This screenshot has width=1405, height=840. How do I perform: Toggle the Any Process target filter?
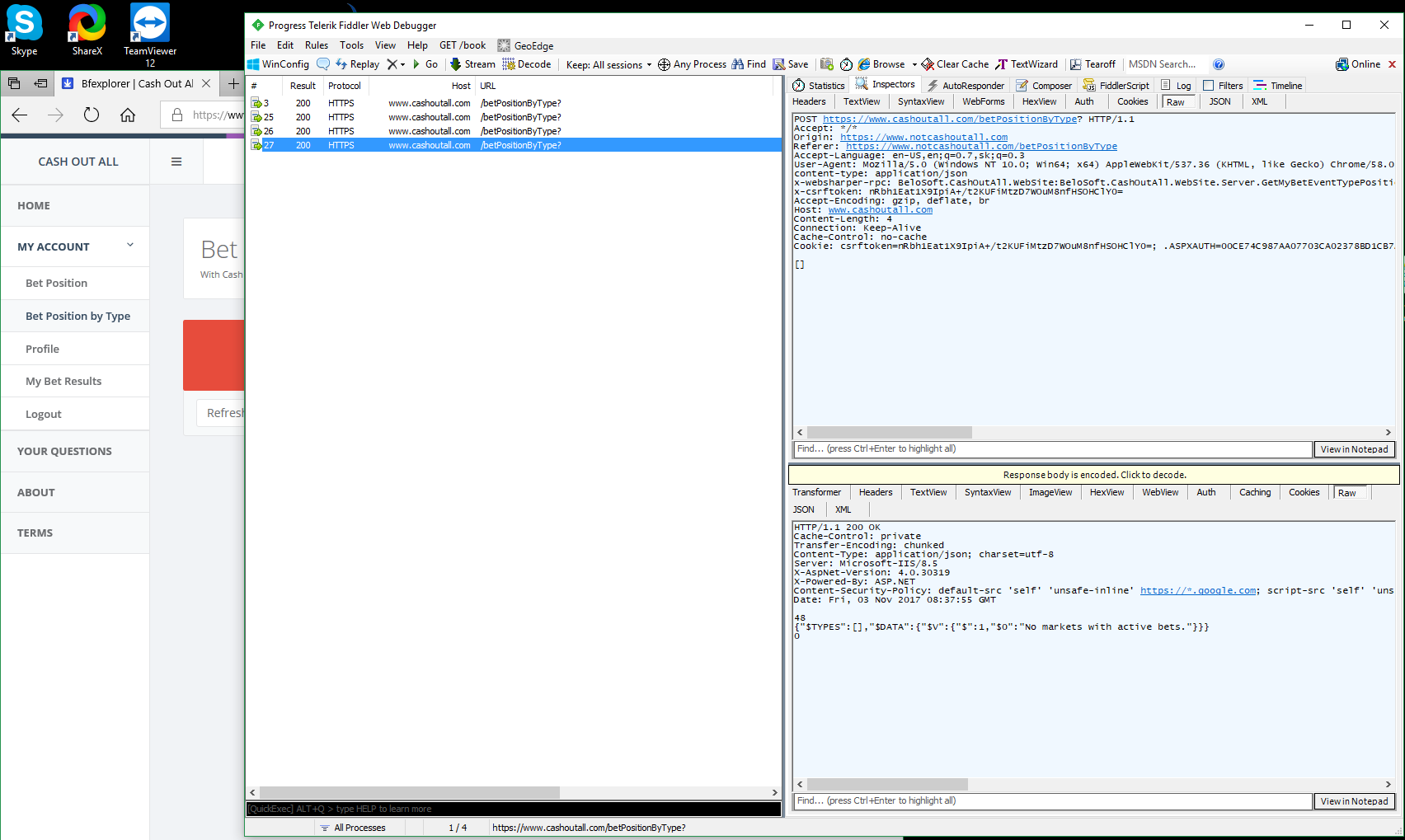tap(692, 64)
